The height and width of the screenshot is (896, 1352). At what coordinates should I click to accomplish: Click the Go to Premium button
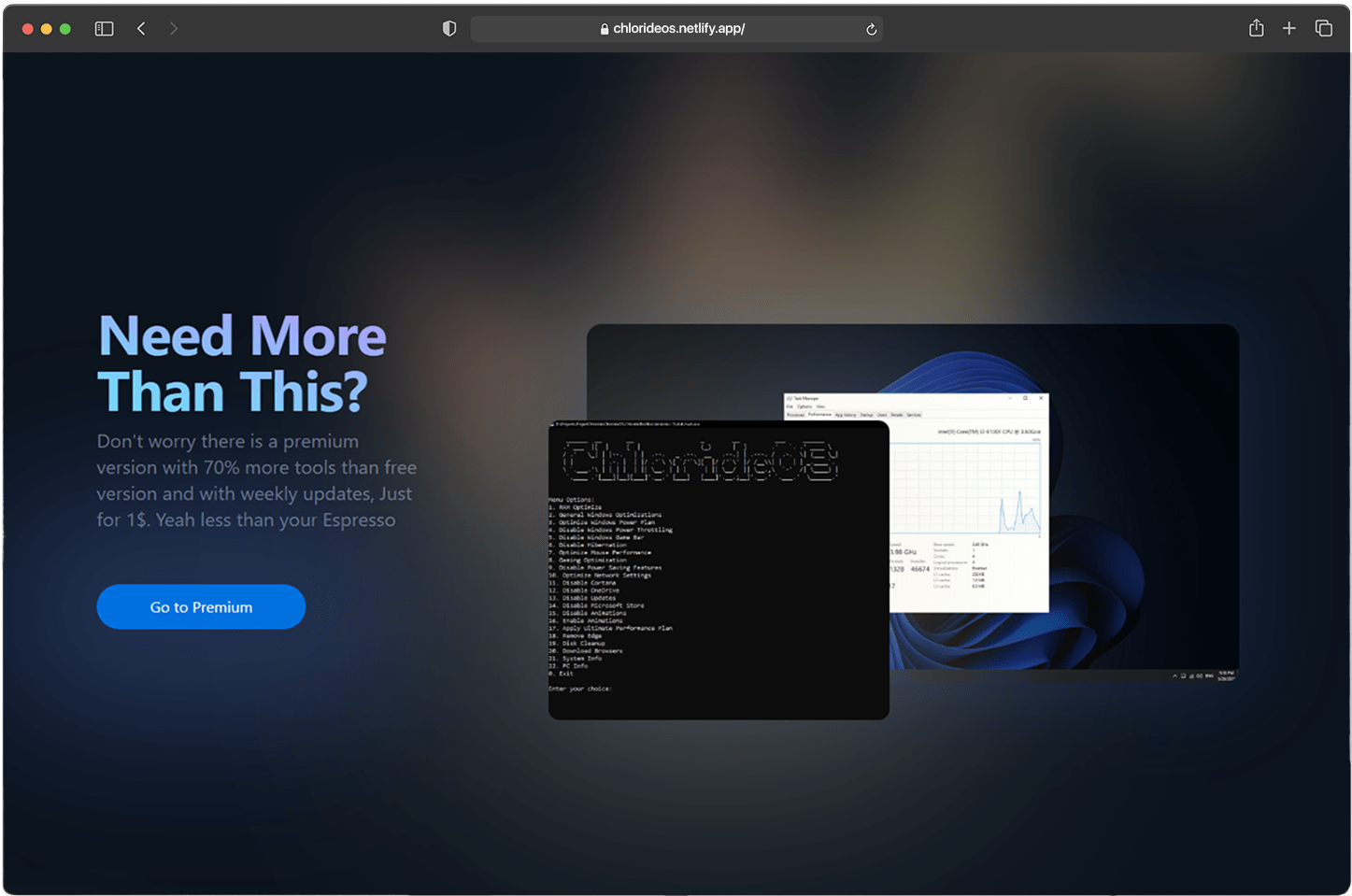(x=201, y=607)
